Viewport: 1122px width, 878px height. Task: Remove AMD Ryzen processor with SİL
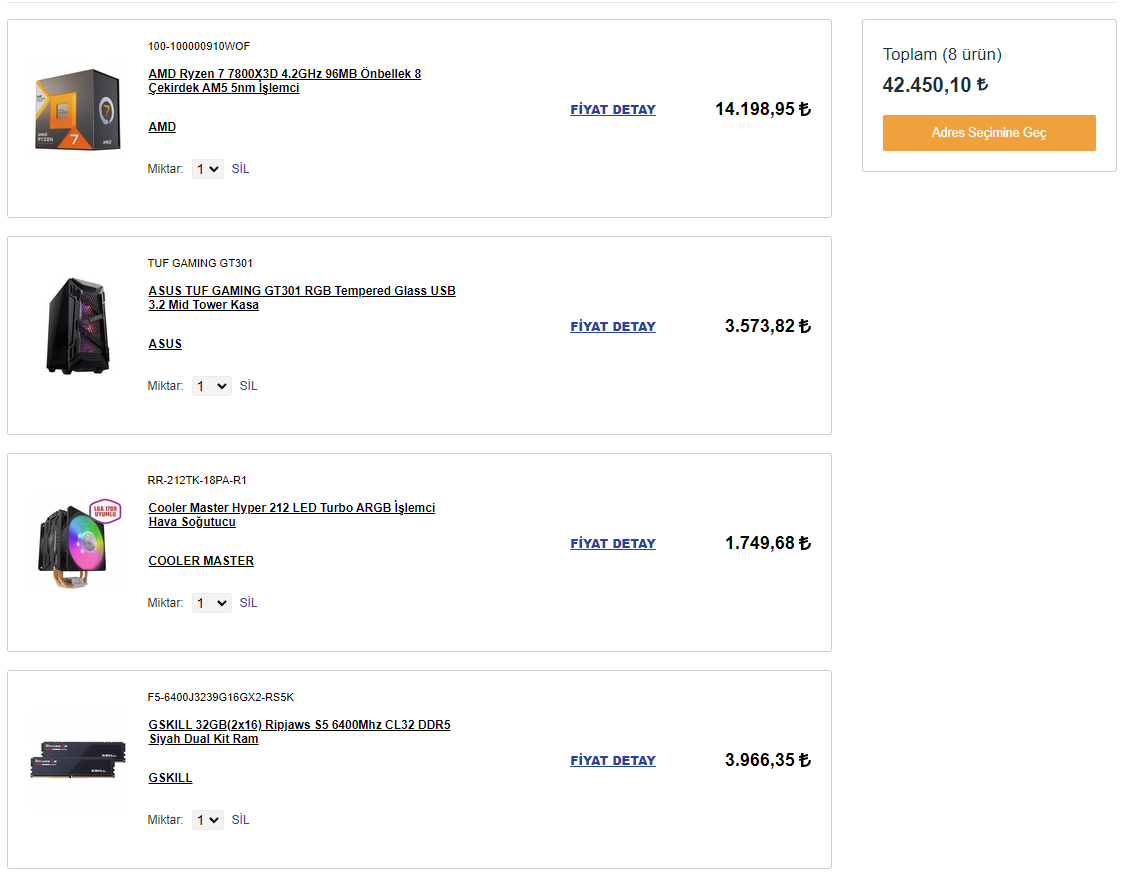pos(240,169)
